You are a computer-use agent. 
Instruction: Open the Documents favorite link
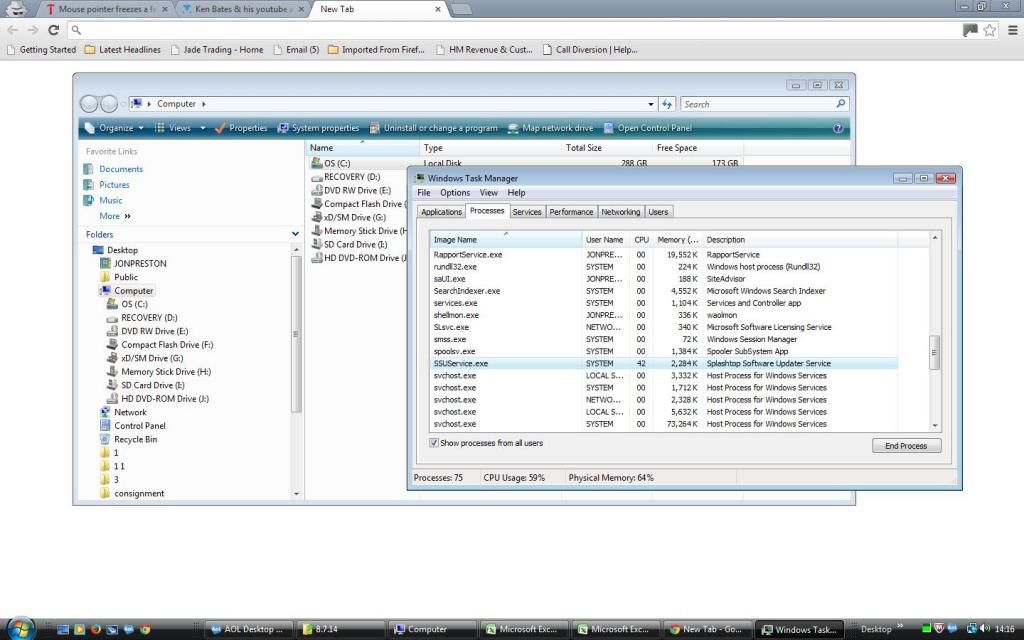(121, 169)
